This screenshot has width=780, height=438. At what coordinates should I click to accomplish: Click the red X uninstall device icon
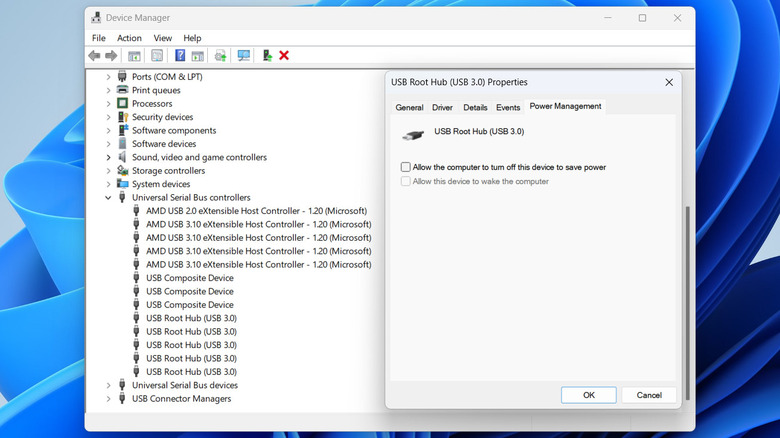[284, 56]
